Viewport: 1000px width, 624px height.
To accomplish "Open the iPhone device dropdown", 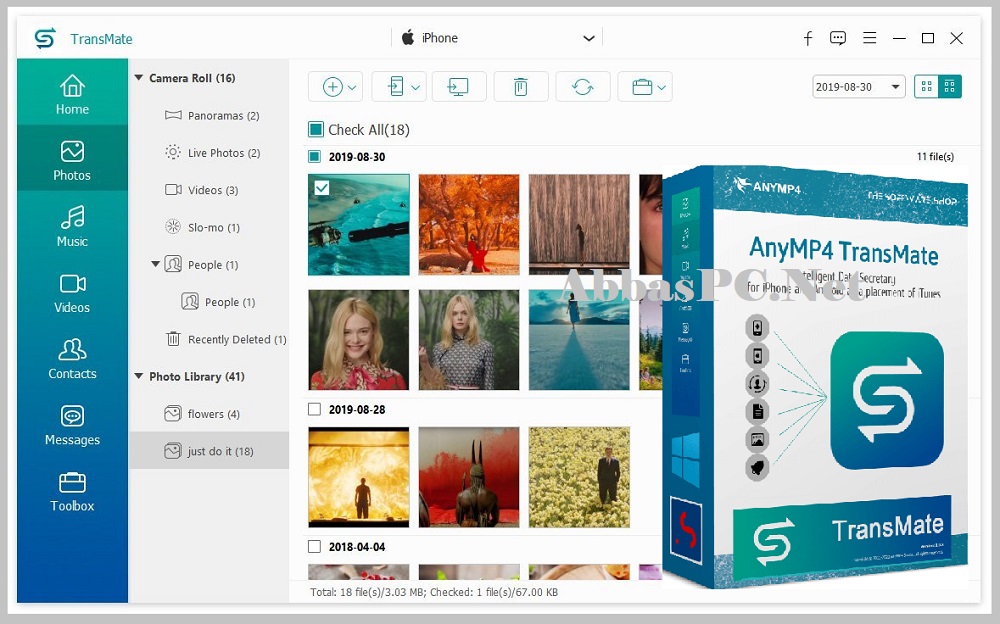I will click(x=497, y=38).
